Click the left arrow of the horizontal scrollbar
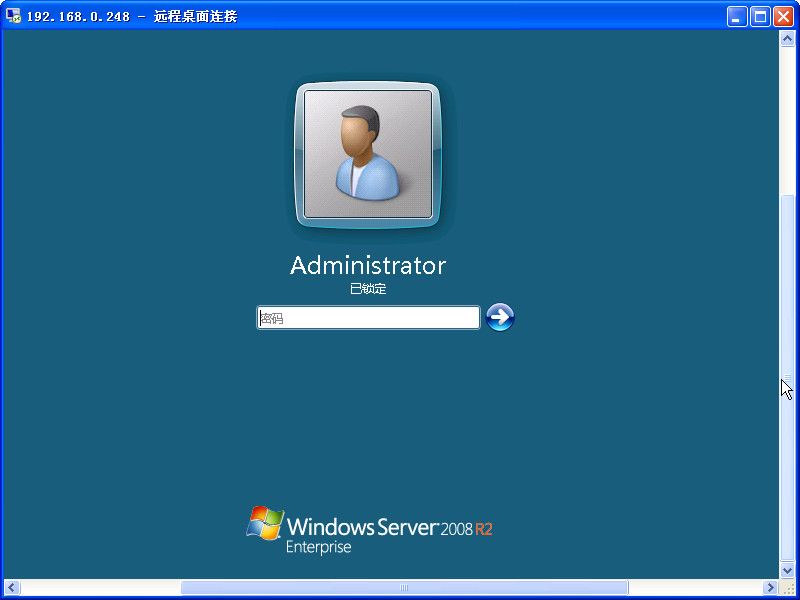This screenshot has height=600, width=800. [9, 589]
